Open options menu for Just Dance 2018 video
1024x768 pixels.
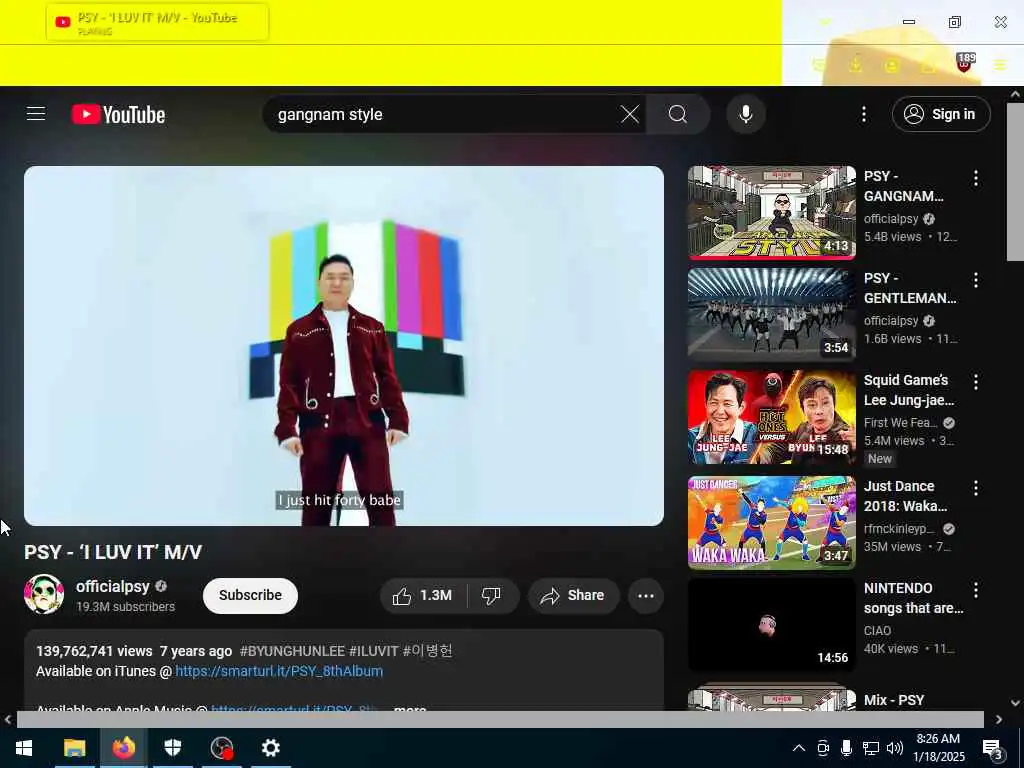(x=976, y=488)
